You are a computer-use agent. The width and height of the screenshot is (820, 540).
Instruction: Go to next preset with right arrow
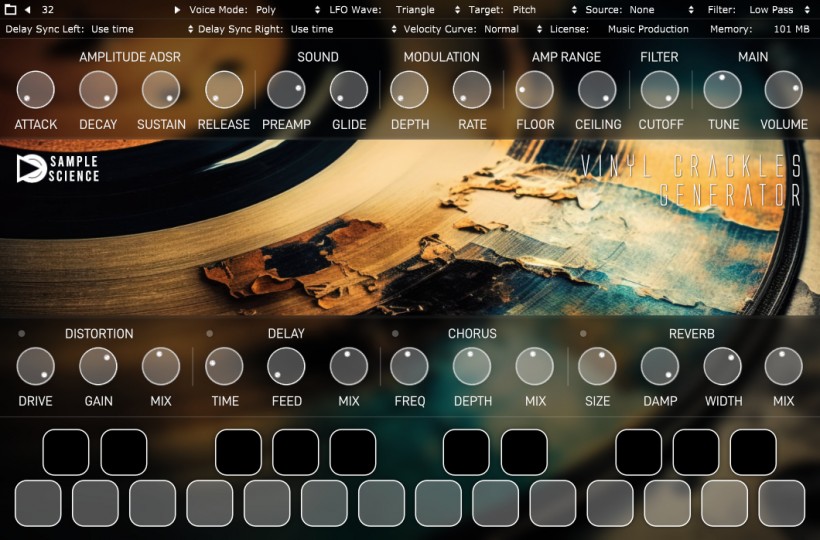point(178,10)
